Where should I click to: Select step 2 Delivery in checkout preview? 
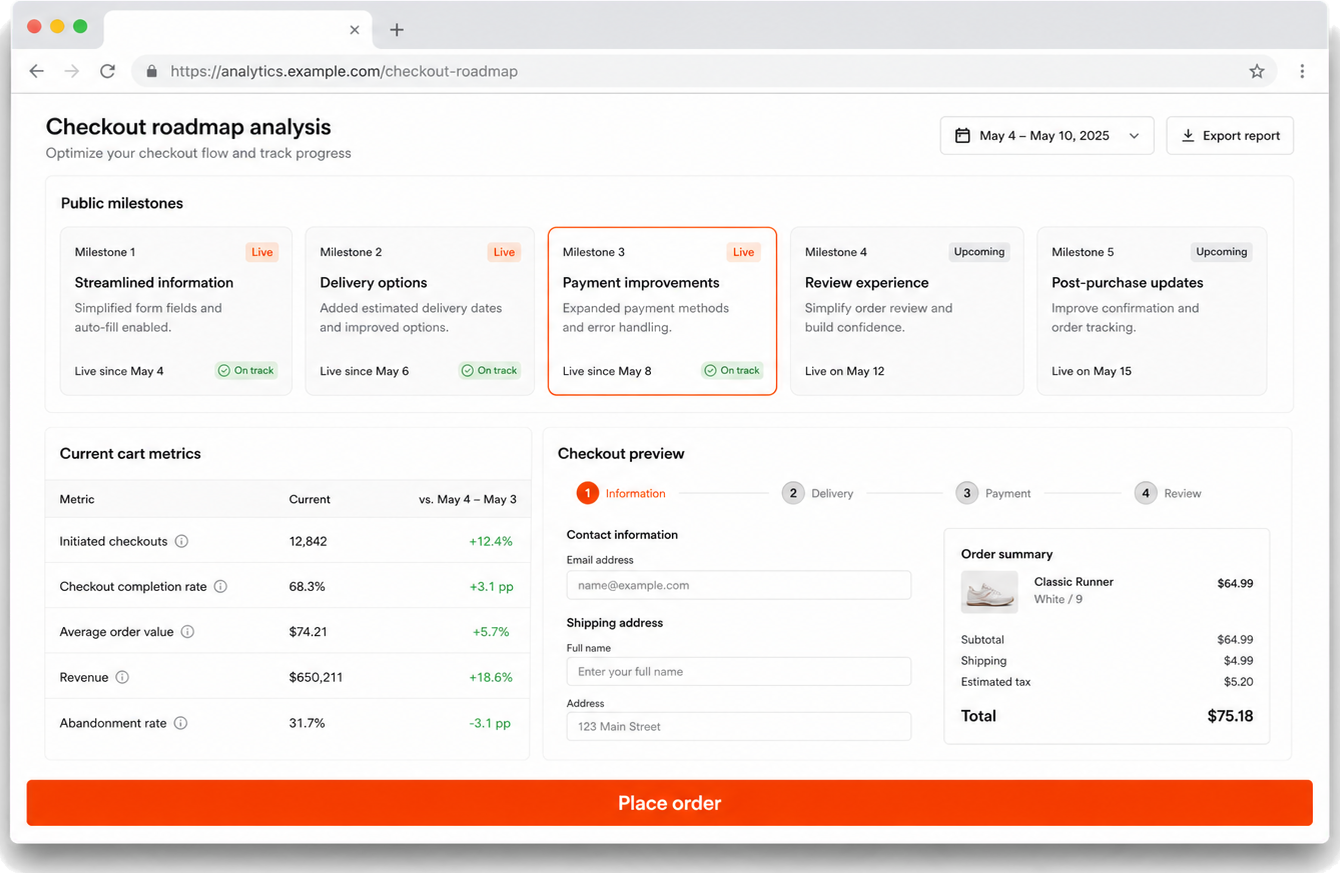(x=818, y=493)
